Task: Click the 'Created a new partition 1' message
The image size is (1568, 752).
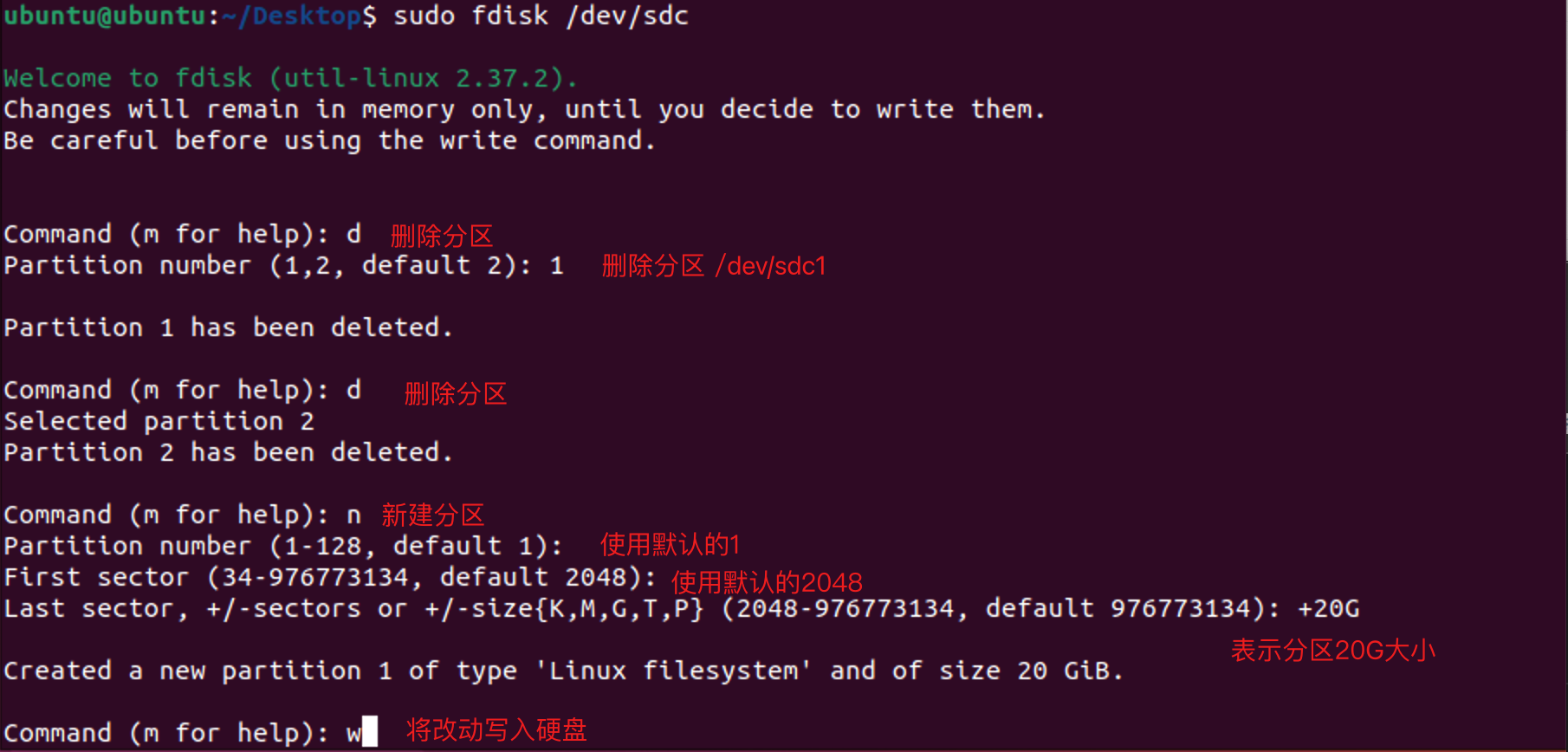Action: [563, 671]
